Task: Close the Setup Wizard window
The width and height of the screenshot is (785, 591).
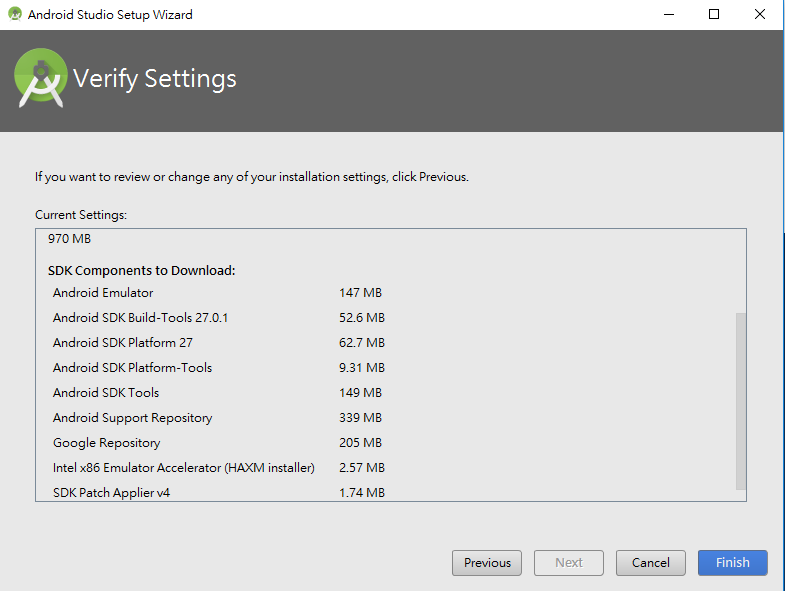Action: pos(759,14)
